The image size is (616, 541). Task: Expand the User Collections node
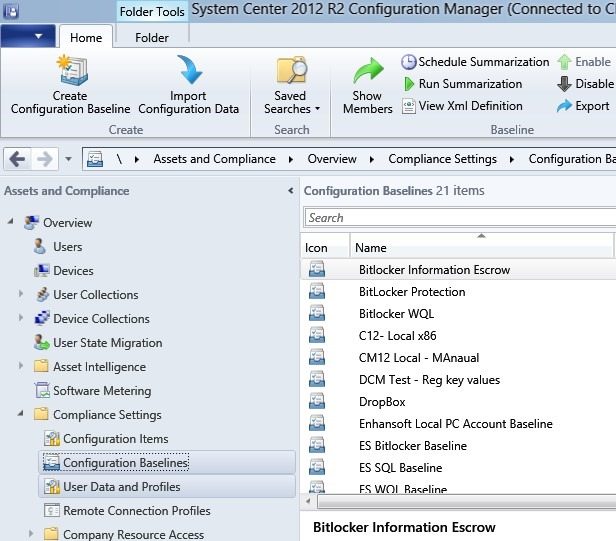(x=21, y=294)
